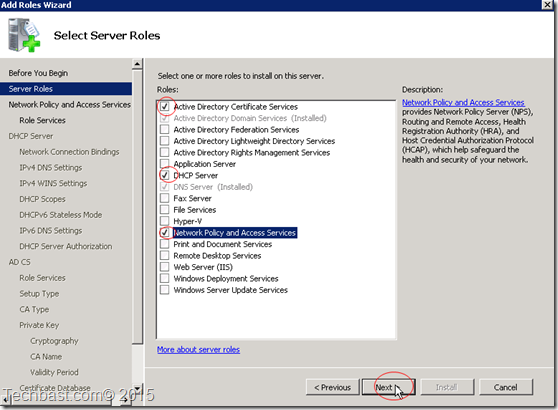Click the sidebar scroll down arrow

(x=137, y=388)
